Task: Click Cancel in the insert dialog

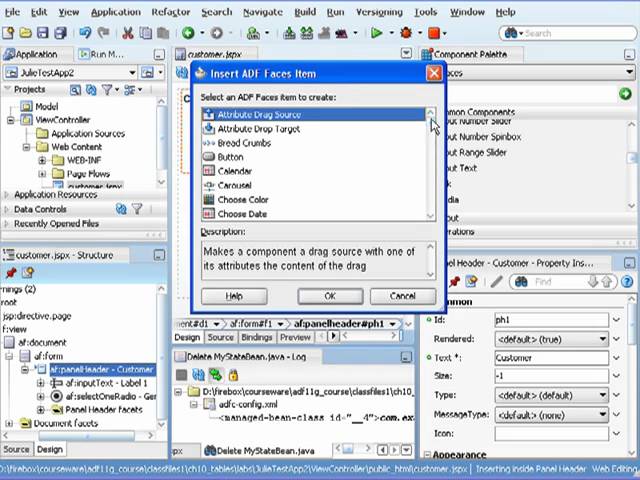Action: [402, 296]
